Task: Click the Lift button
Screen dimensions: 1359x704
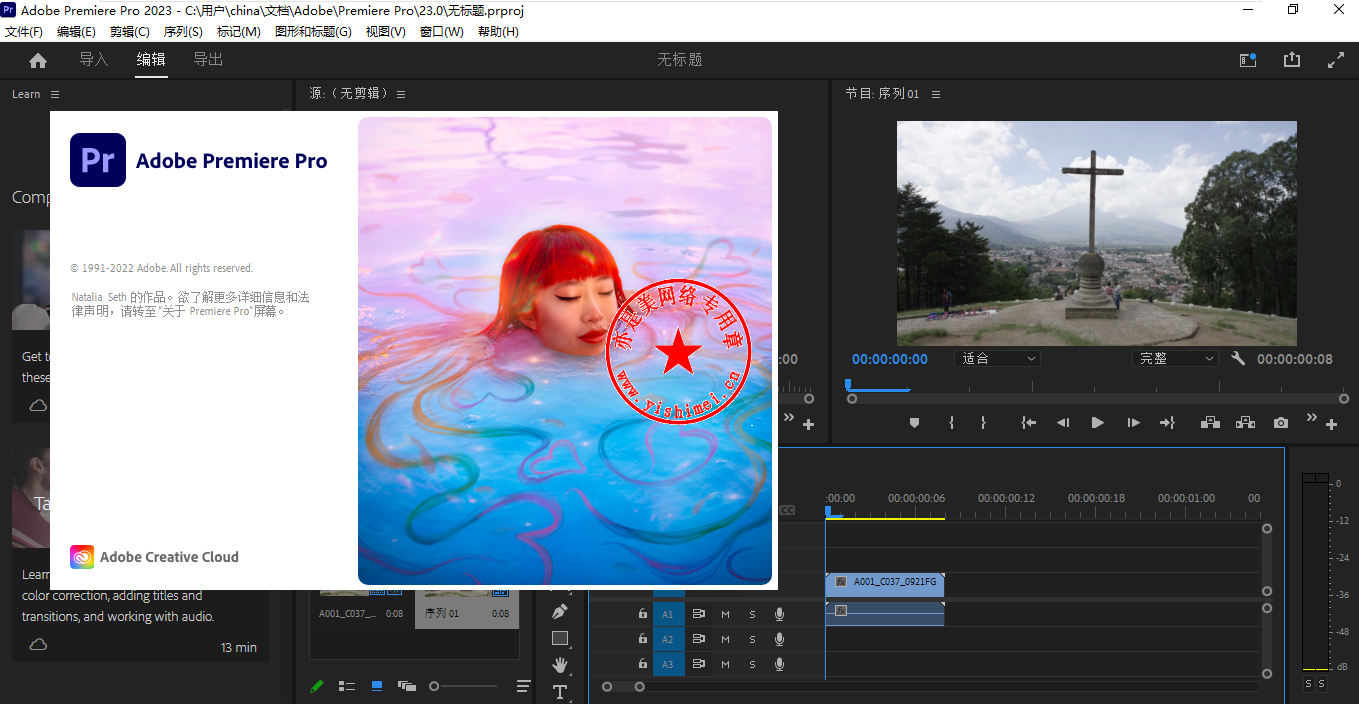Action: (1210, 423)
